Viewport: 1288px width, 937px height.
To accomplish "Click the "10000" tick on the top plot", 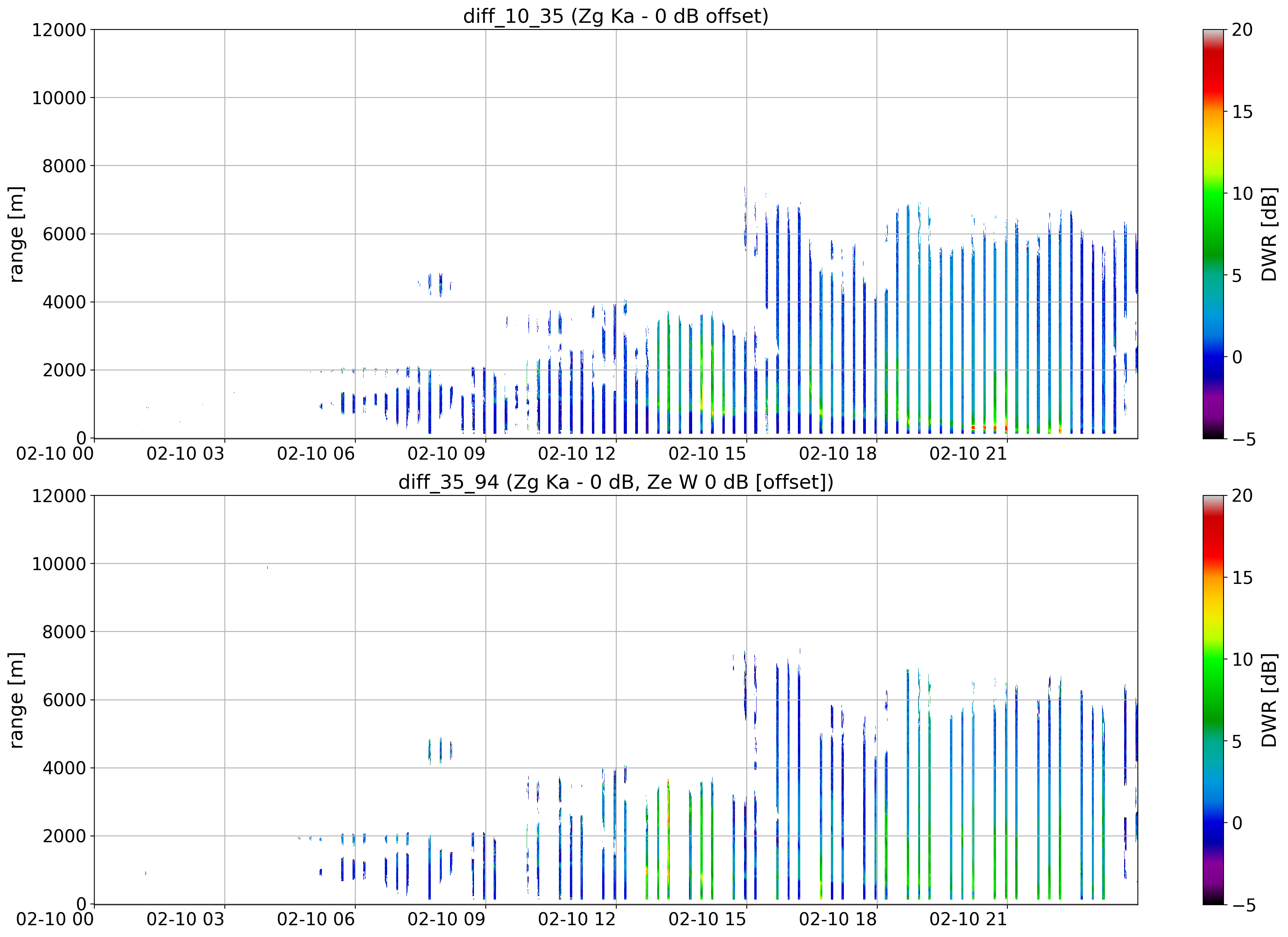I will [x=59, y=98].
